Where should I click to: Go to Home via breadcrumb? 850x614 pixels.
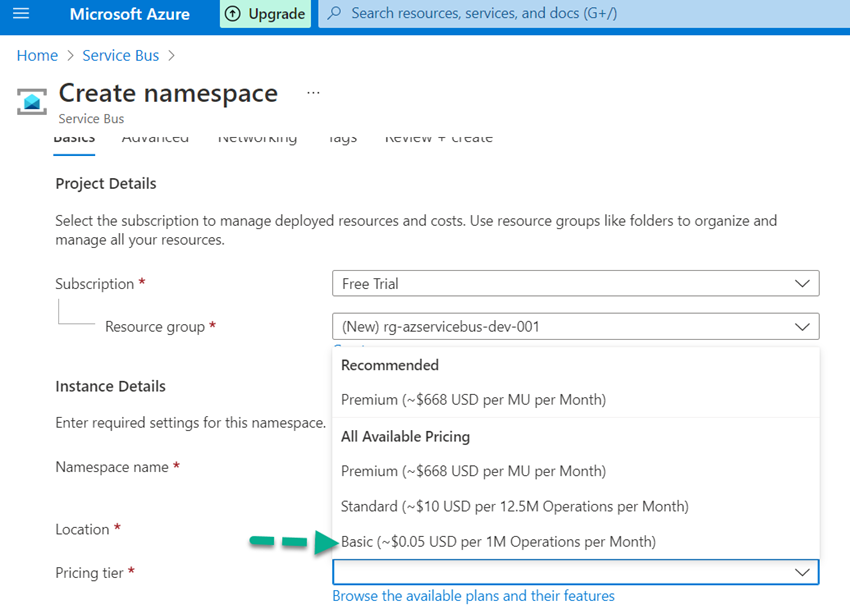point(37,55)
